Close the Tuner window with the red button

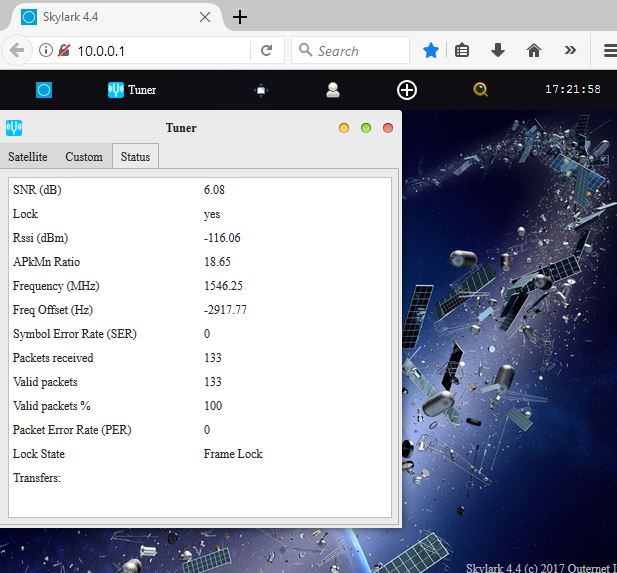click(388, 128)
